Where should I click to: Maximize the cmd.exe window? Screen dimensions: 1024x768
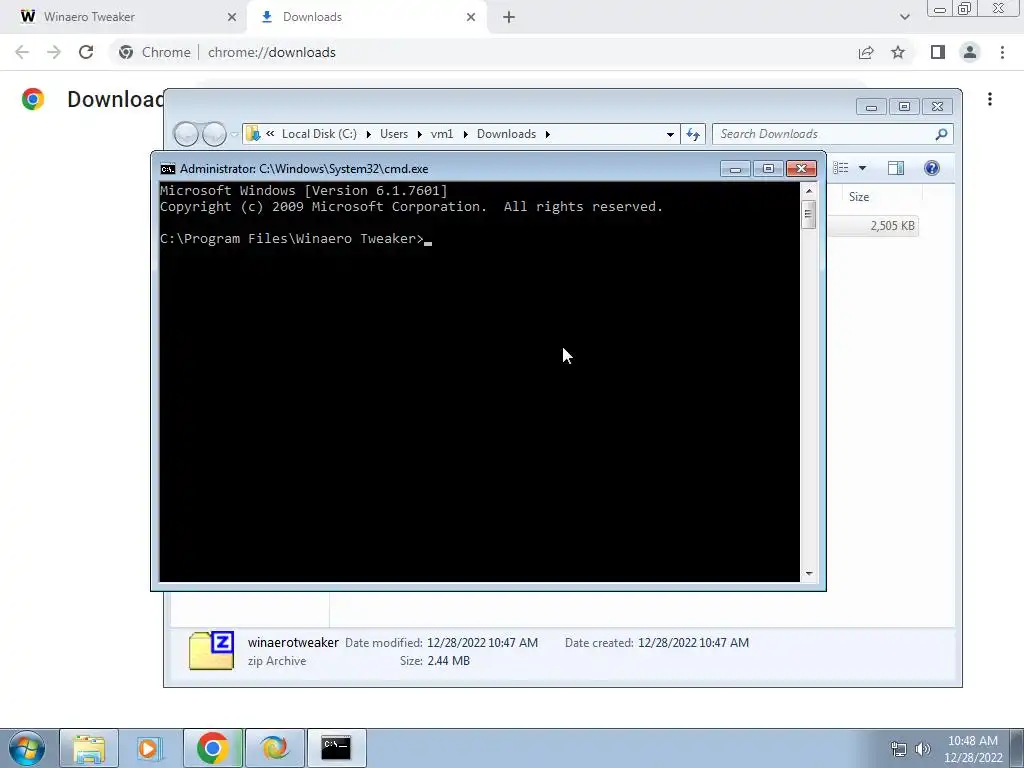click(x=768, y=169)
